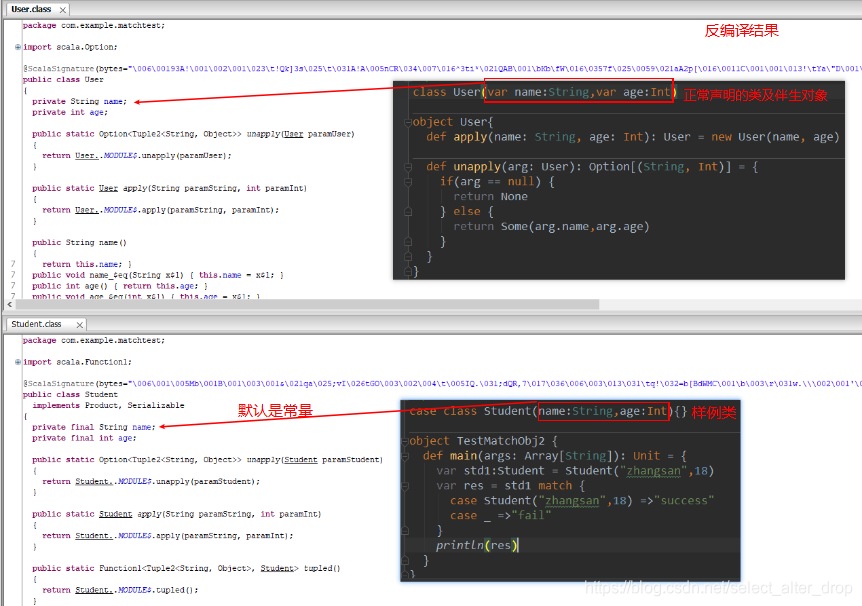The image size is (862, 606).
Task: Open User link in 'return User..MODULE$.unapply(paramUser)'
Action: [x=85, y=156]
